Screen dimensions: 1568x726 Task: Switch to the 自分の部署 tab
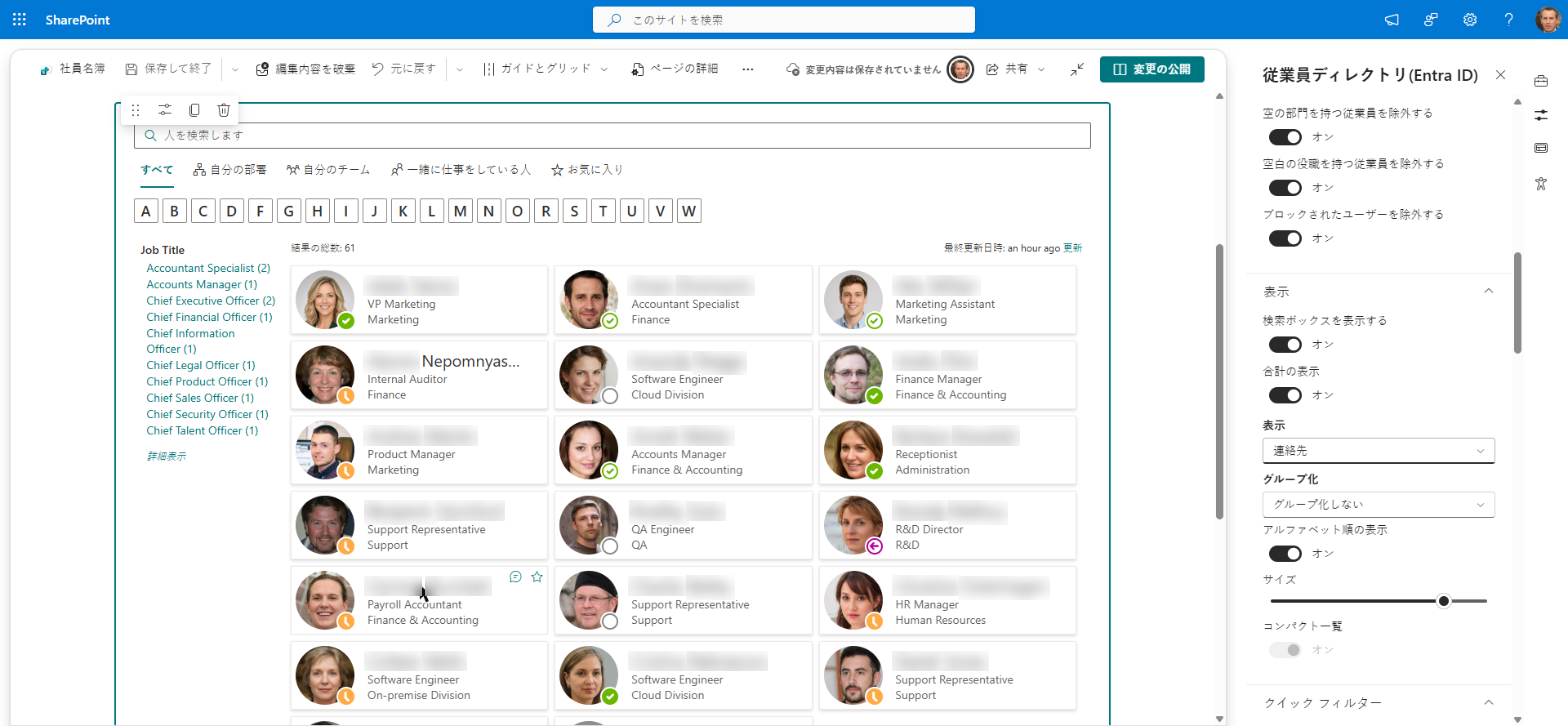point(230,170)
